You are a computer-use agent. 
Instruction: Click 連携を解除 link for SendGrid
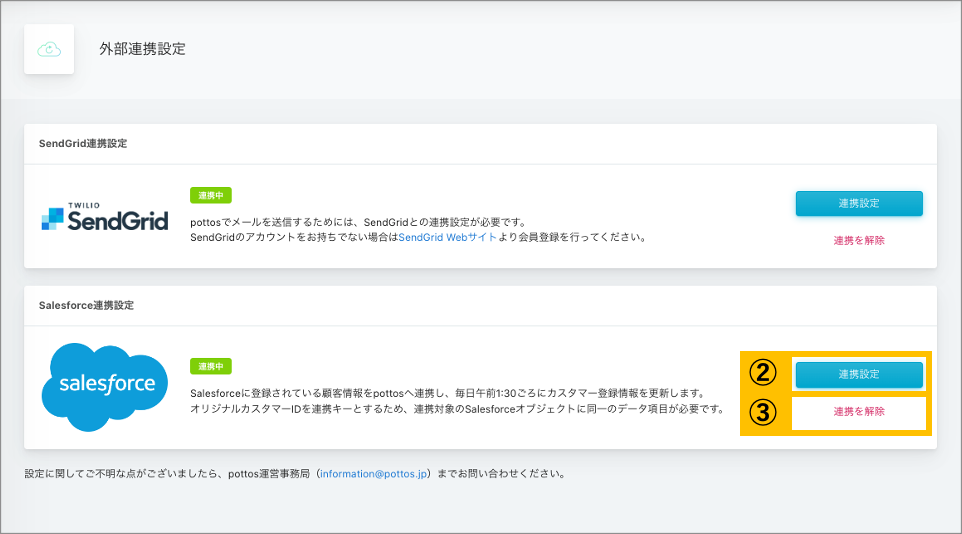point(859,241)
